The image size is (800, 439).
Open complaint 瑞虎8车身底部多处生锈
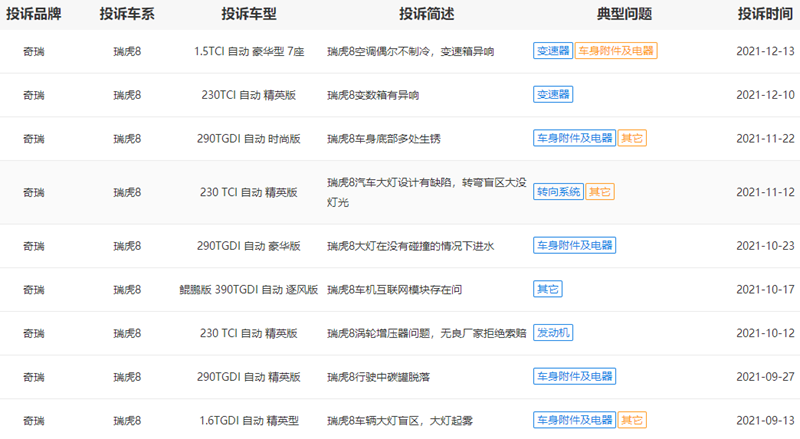click(384, 139)
